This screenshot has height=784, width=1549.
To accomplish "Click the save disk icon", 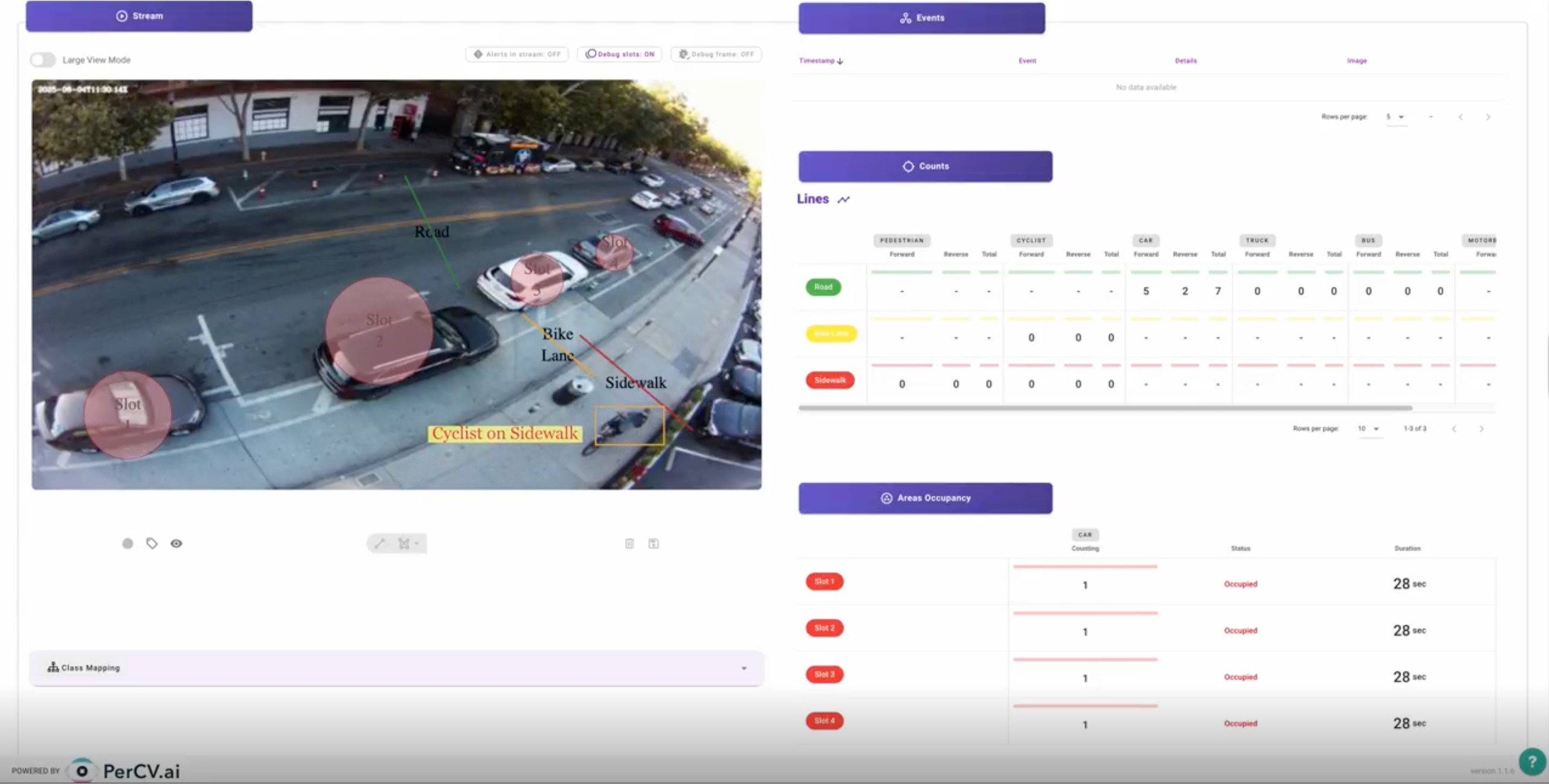I will pyautogui.click(x=653, y=544).
